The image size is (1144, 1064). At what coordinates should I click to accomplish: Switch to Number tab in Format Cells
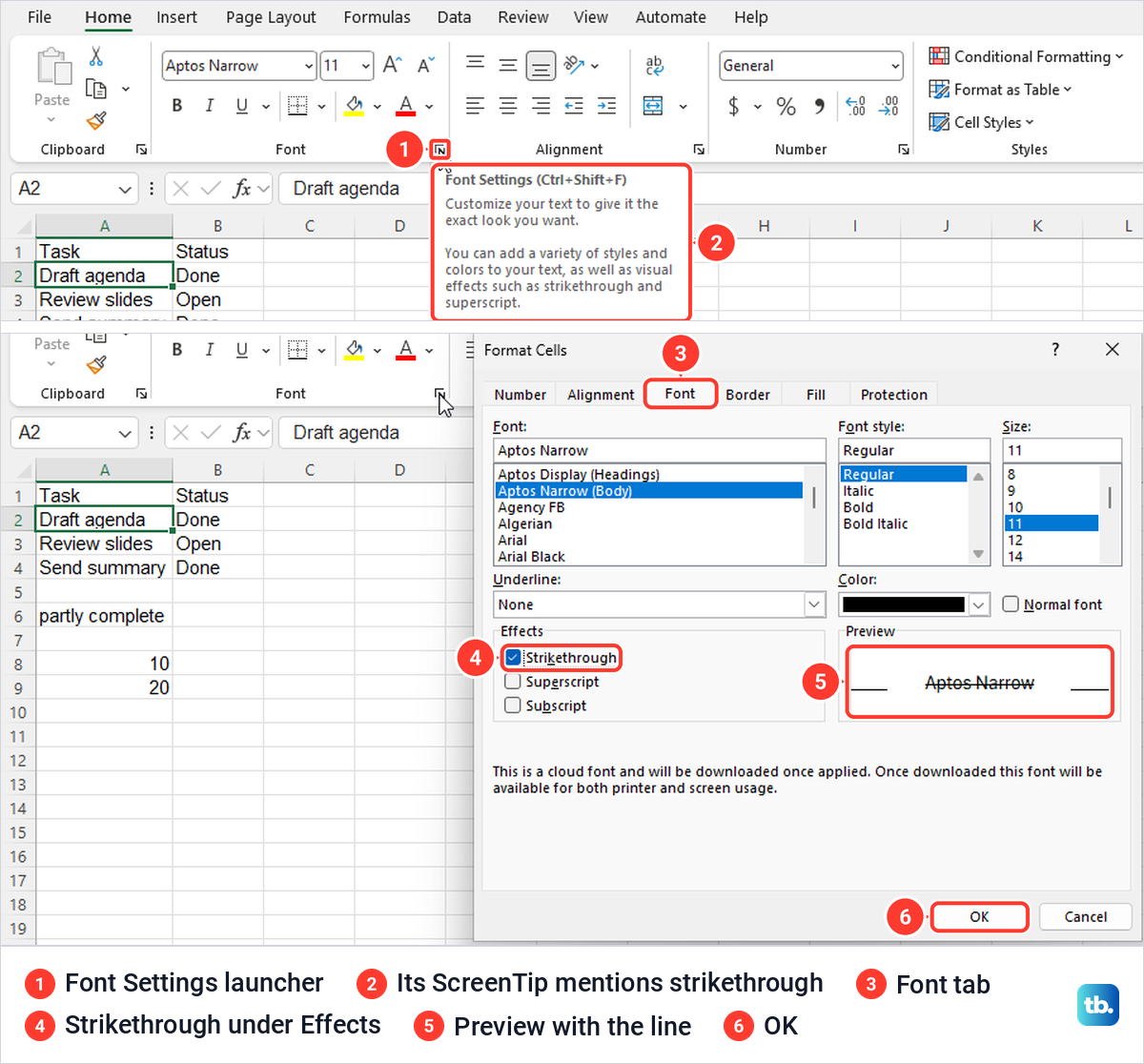point(521,395)
